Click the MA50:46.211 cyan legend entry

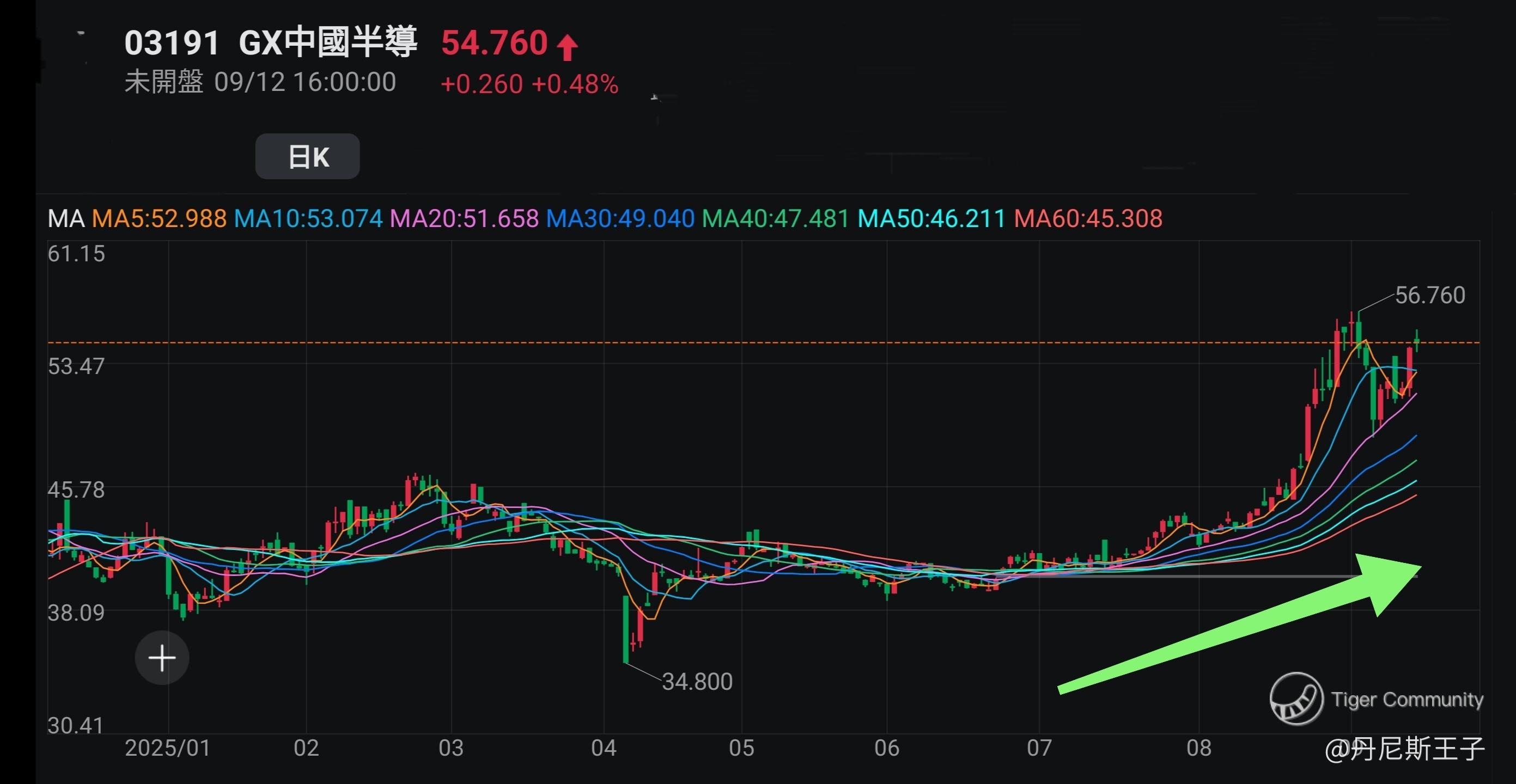[931, 219]
